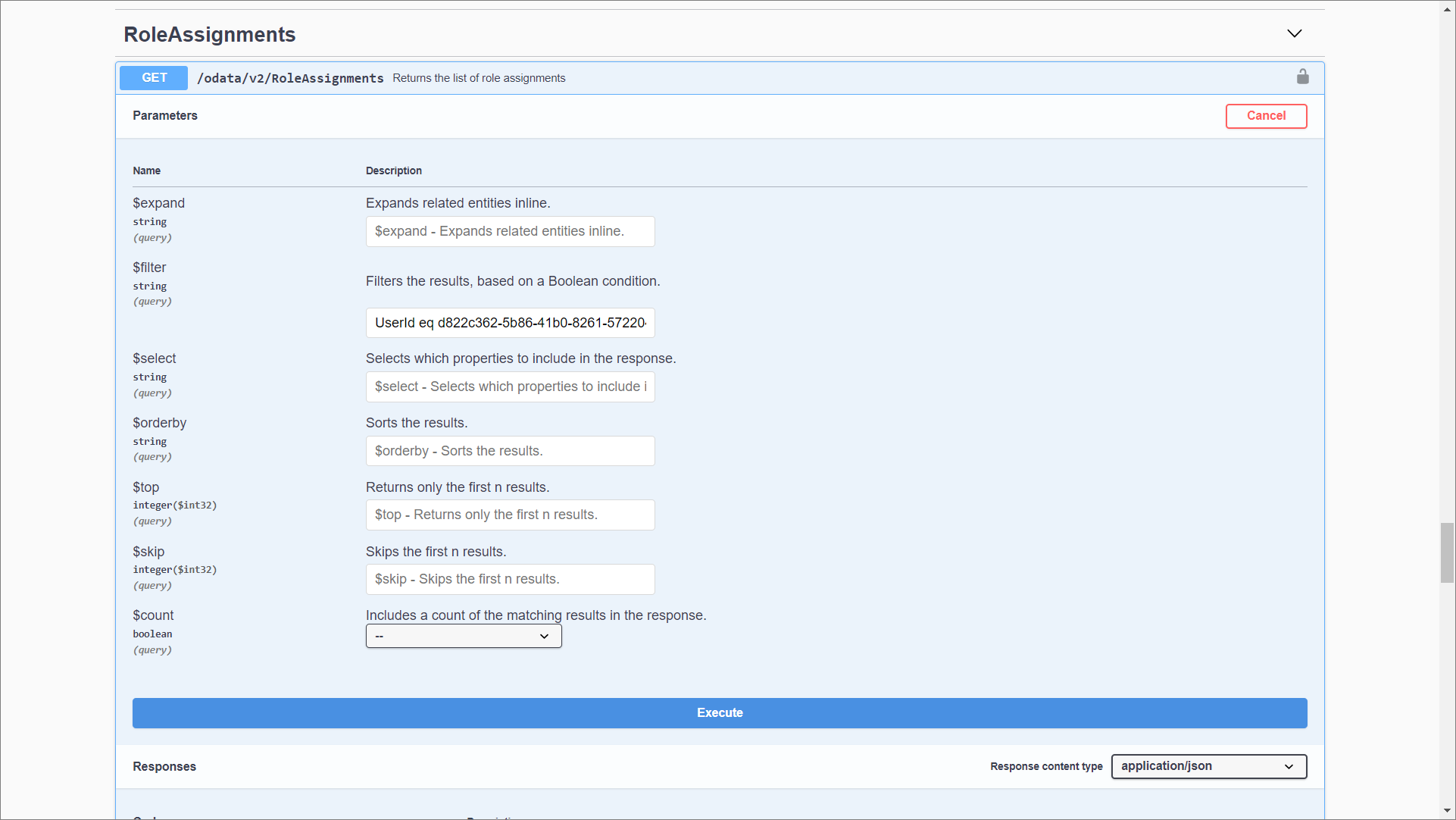Collapse the RoleAssignments section chevron
The height and width of the screenshot is (820, 1456).
pyautogui.click(x=1294, y=33)
